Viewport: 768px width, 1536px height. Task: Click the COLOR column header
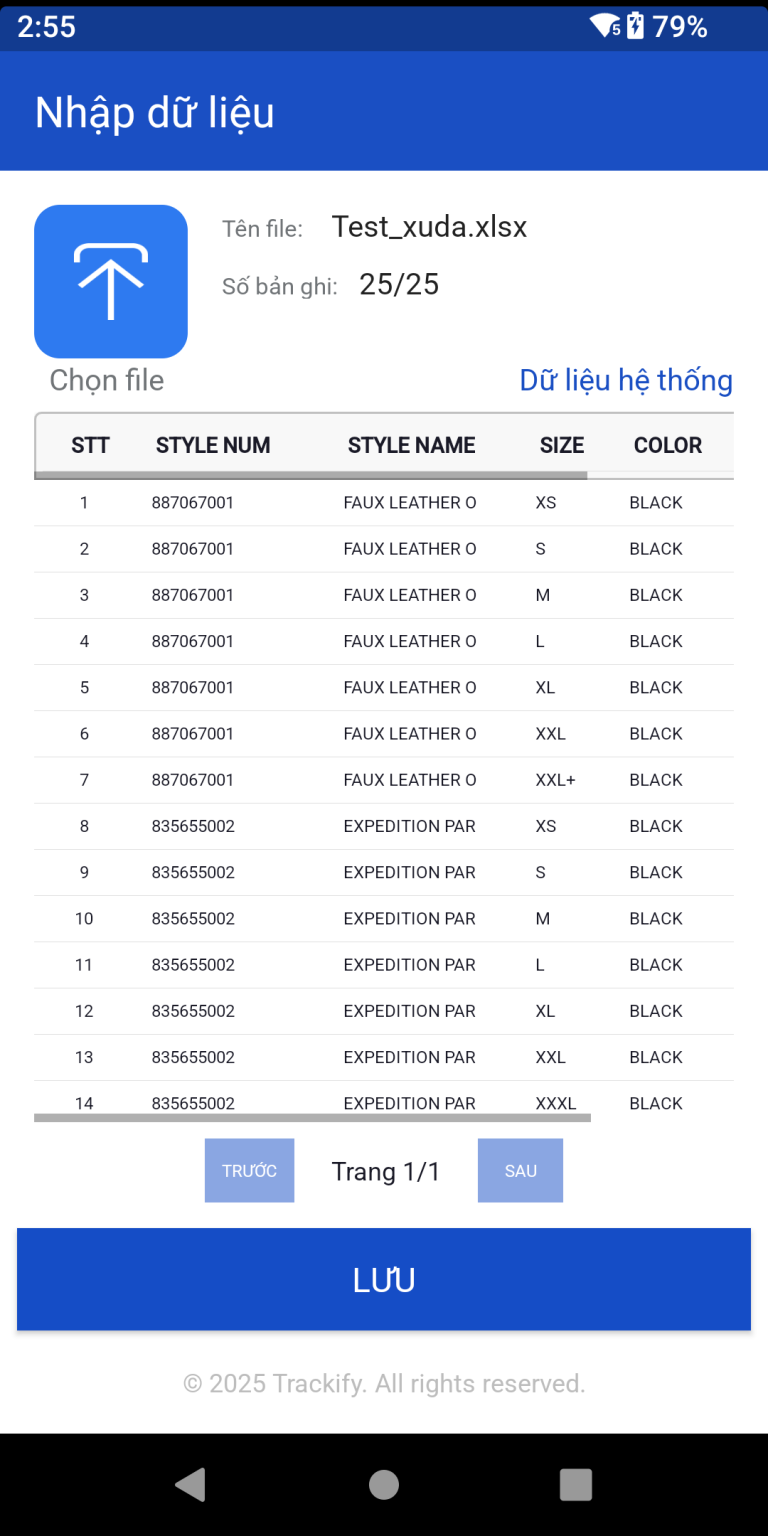668,445
